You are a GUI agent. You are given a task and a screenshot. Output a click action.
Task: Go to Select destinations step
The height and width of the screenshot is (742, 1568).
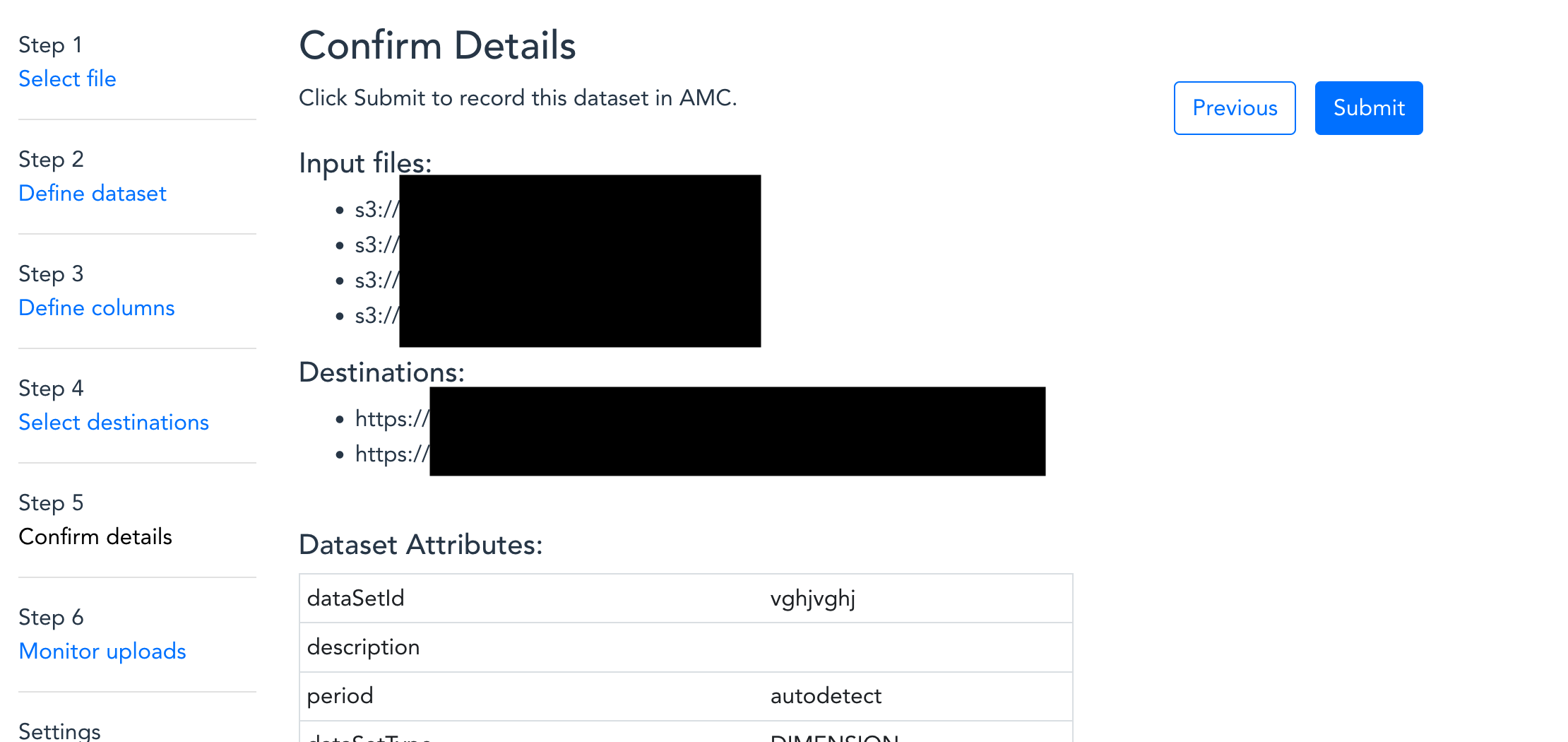coord(114,422)
